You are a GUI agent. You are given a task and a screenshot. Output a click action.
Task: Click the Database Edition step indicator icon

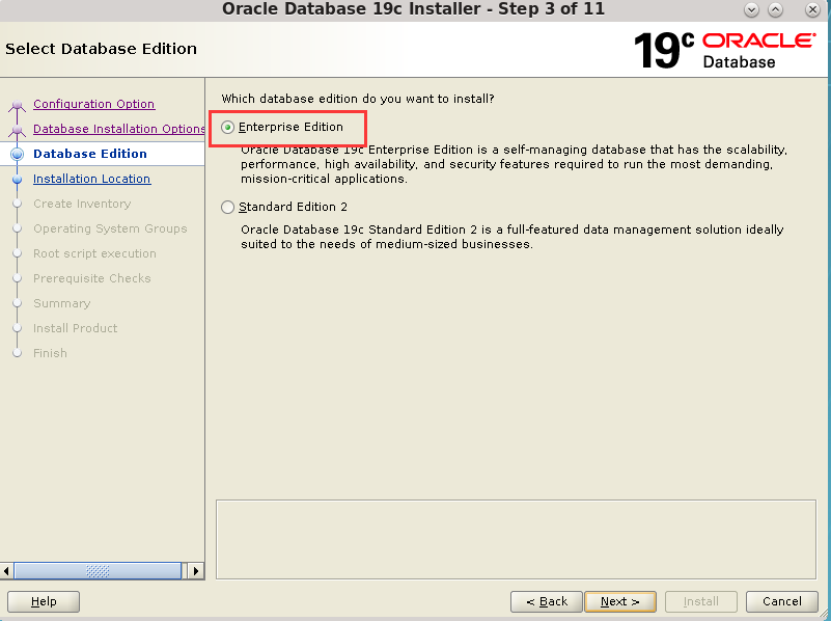(17, 154)
